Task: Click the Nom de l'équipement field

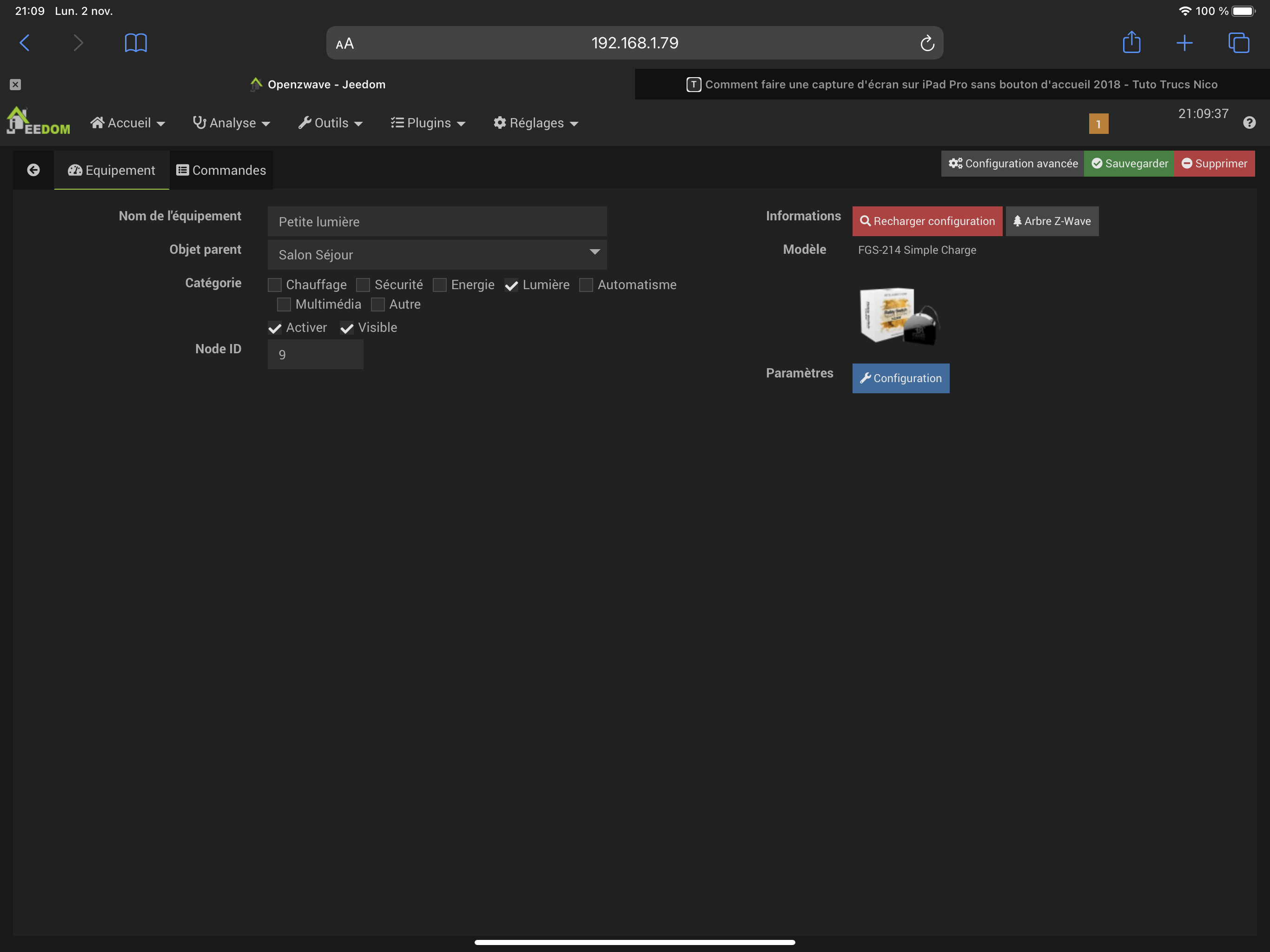Action: pos(437,222)
